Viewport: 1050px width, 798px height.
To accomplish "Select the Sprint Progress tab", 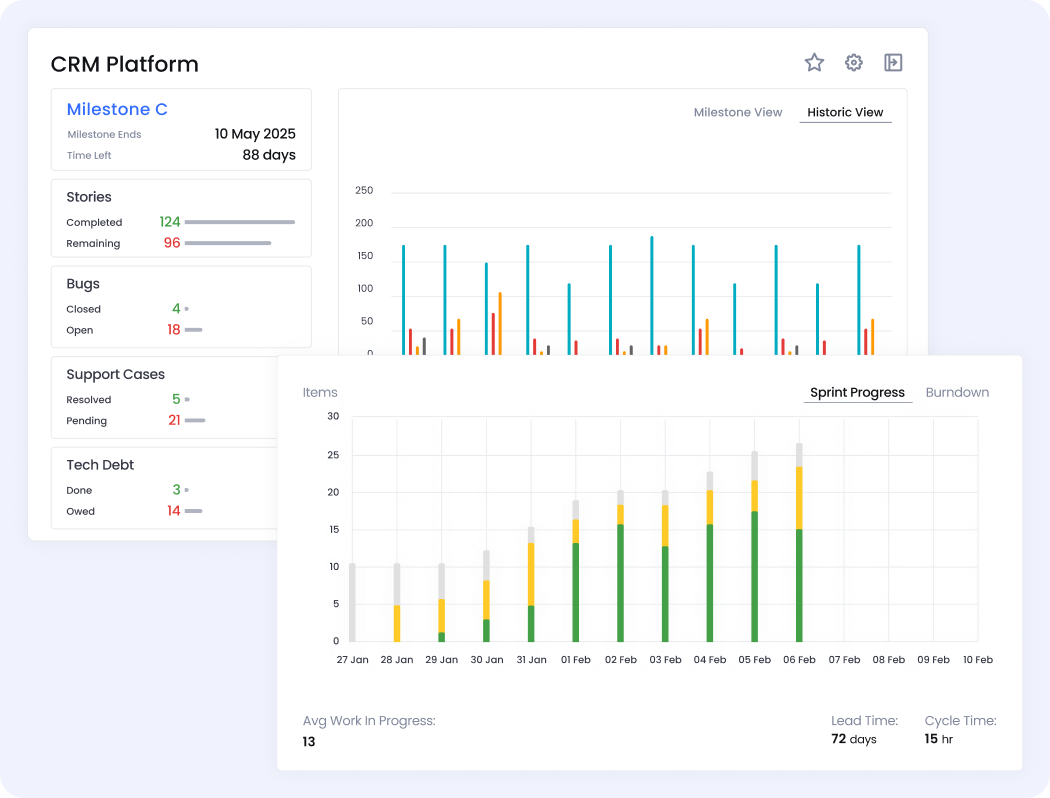I will click(x=857, y=392).
